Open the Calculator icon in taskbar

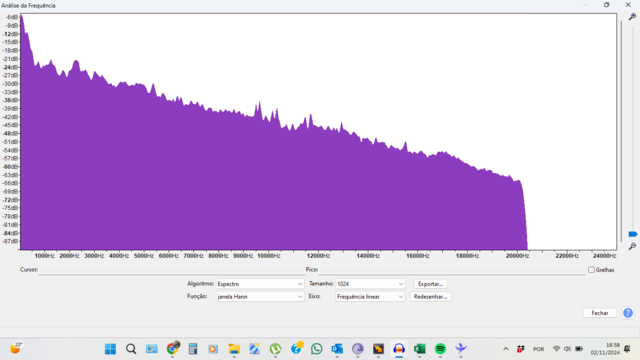pyautogui.click(x=193, y=349)
